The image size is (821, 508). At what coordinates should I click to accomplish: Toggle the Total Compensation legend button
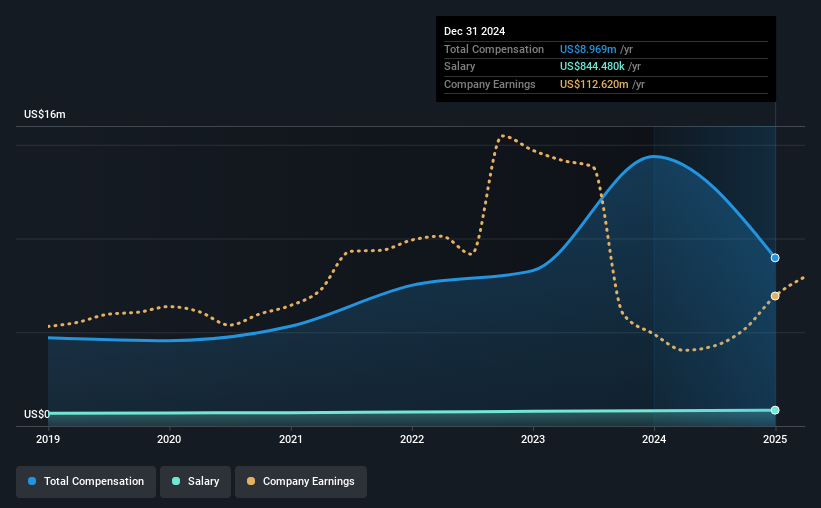86,481
